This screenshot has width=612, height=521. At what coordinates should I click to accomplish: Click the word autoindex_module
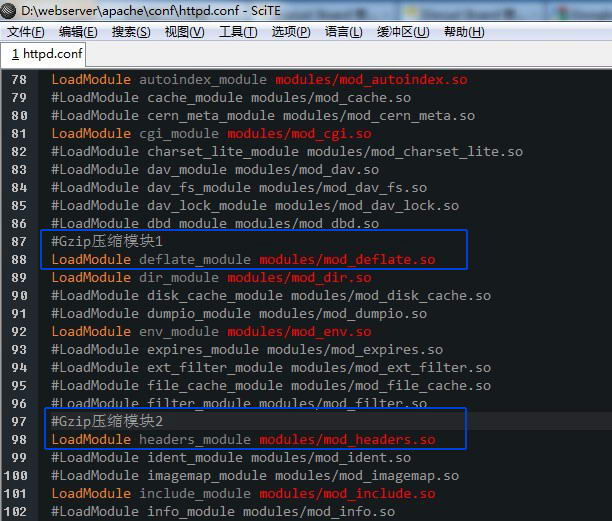[203, 80]
